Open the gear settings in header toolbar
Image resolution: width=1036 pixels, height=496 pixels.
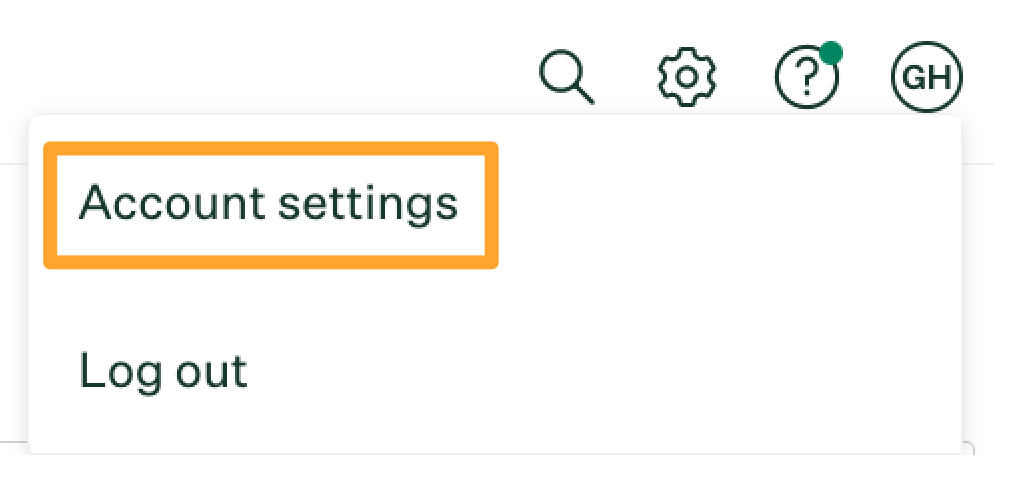(687, 77)
